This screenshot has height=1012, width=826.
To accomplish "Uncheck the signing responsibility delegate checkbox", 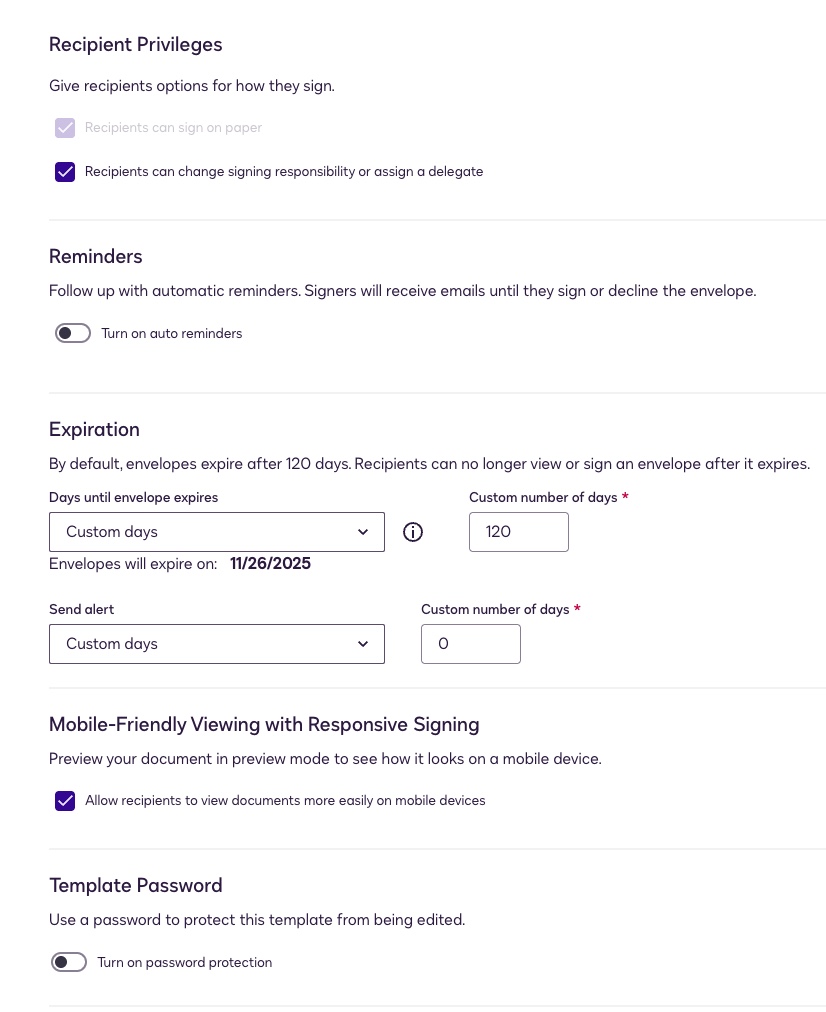I will (x=65, y=172).
